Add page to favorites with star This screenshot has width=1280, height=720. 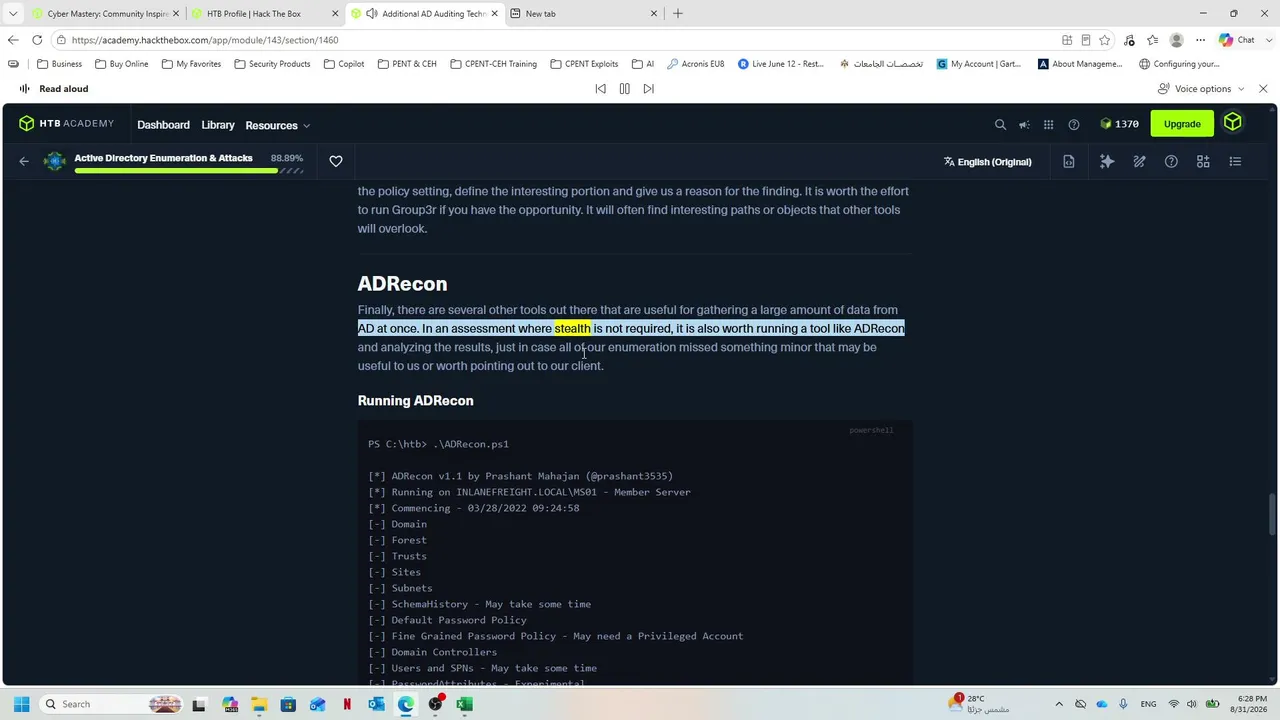(x=1104, y=40)
